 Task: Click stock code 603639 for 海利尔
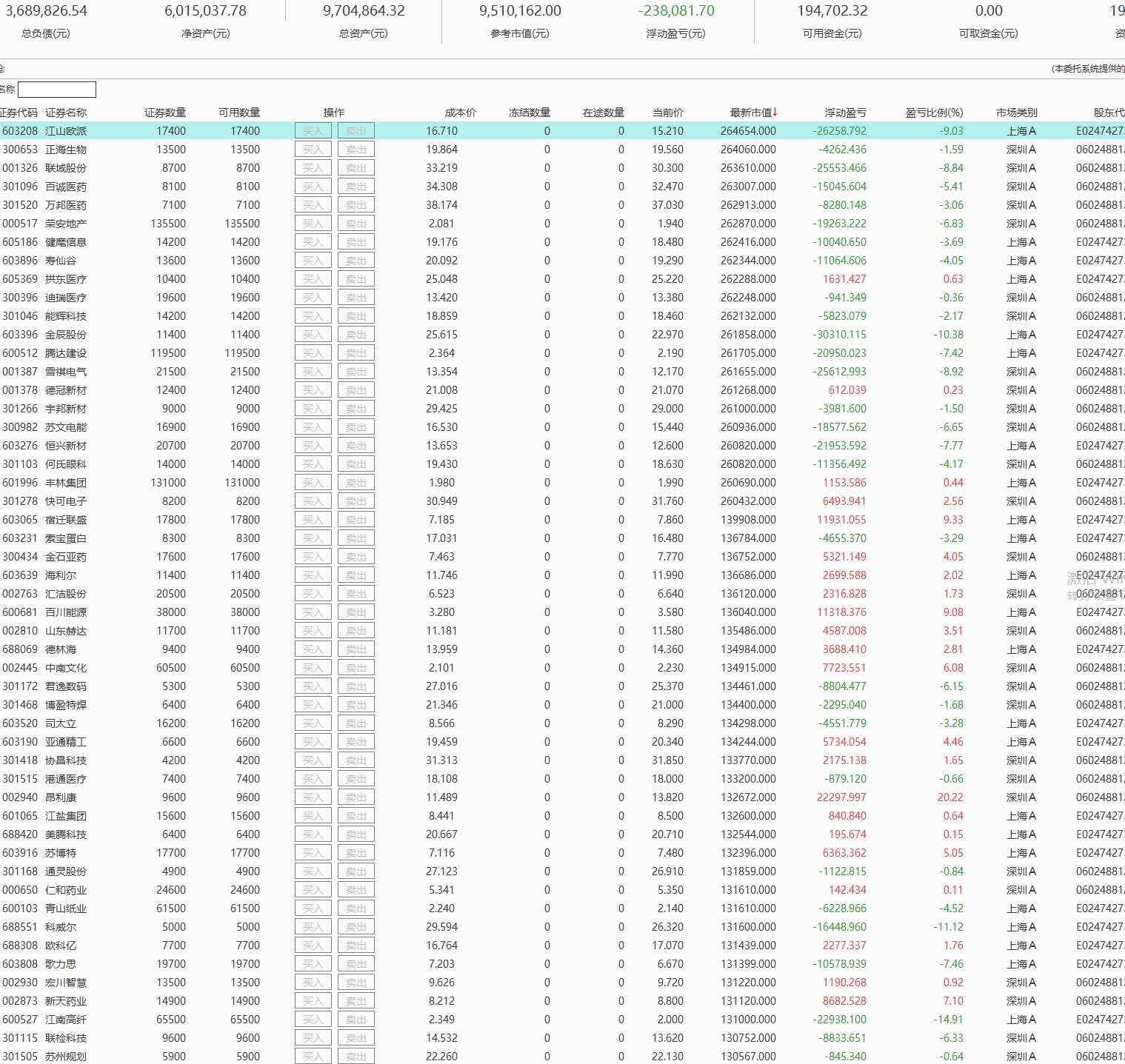tap(20, 575)
